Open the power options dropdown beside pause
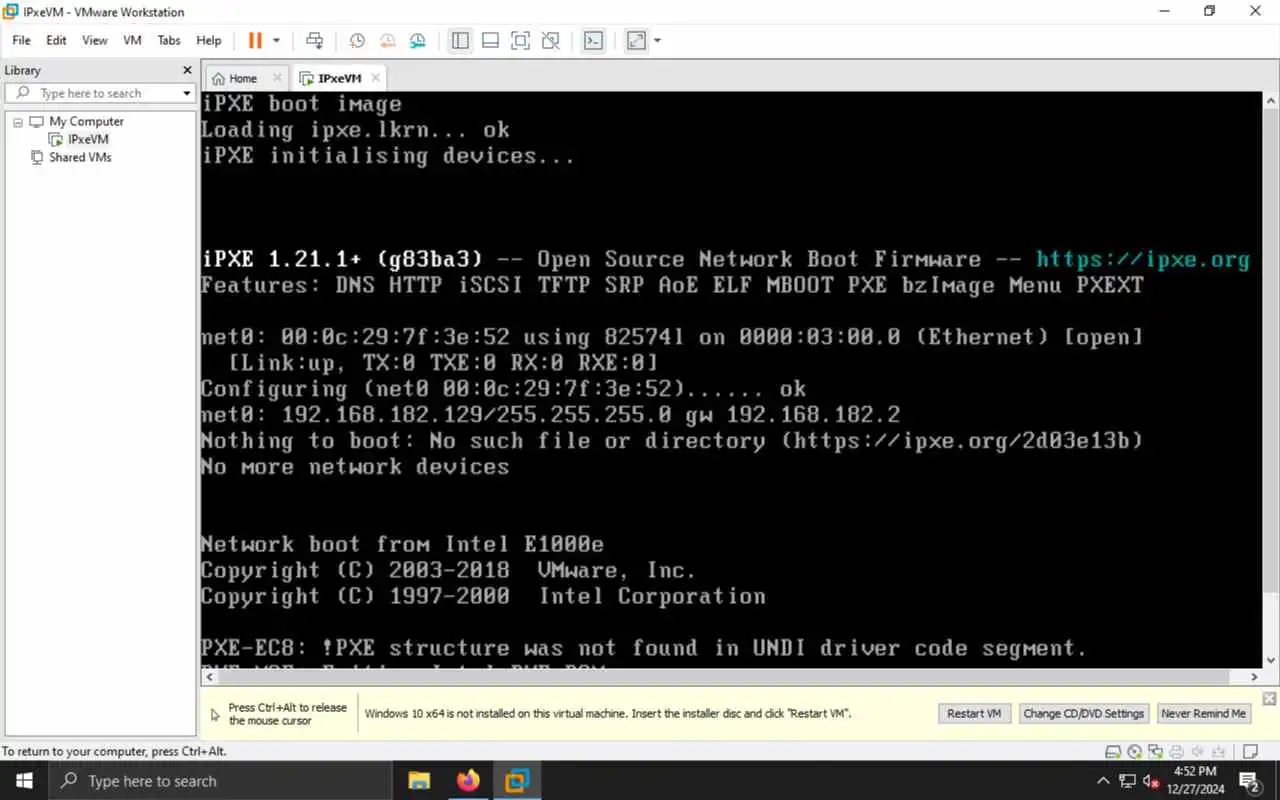1280x800 pixels. 276,41
